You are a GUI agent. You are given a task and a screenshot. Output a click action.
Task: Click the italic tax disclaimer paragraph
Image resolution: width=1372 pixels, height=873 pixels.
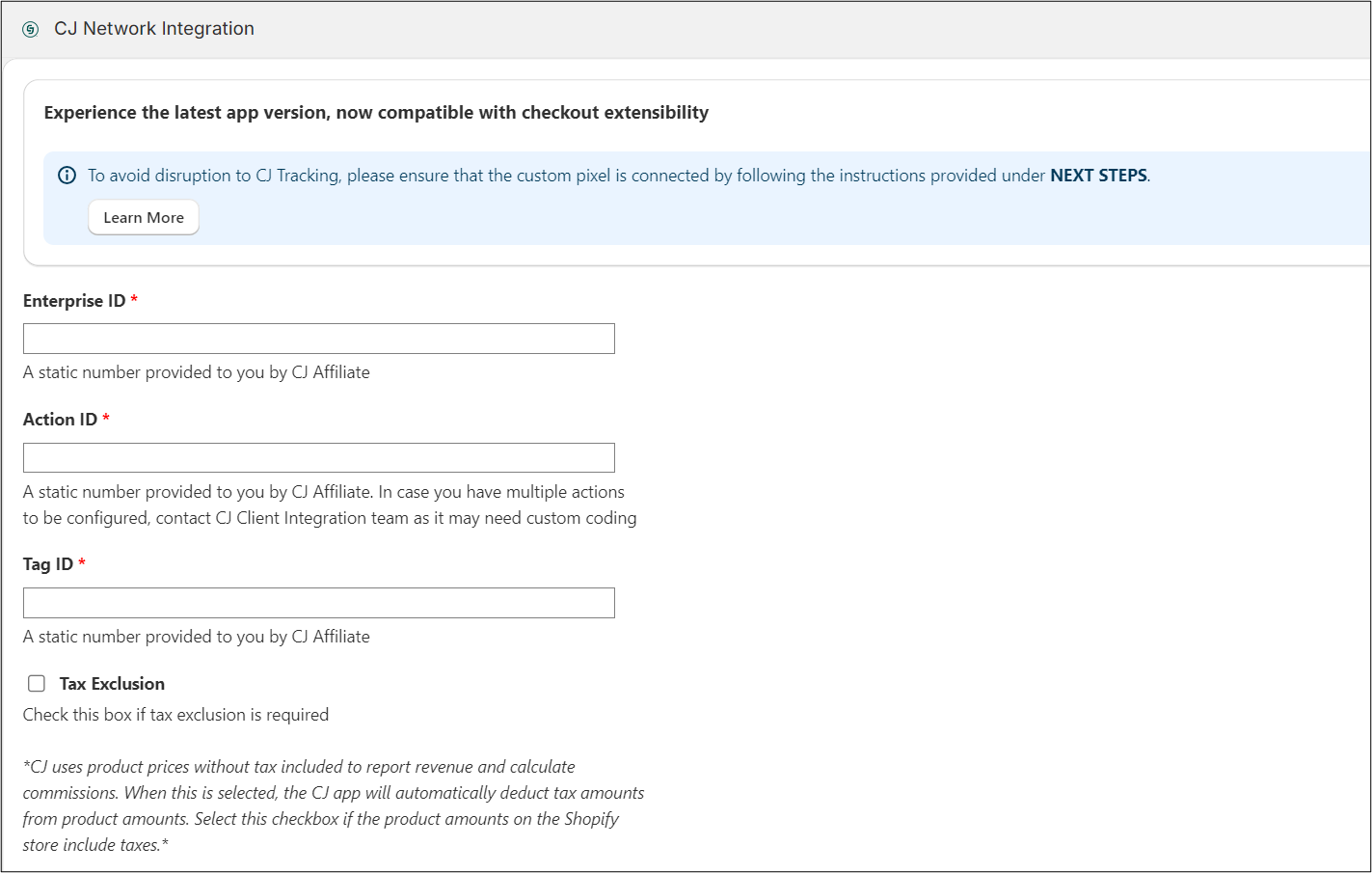(333, 805)
